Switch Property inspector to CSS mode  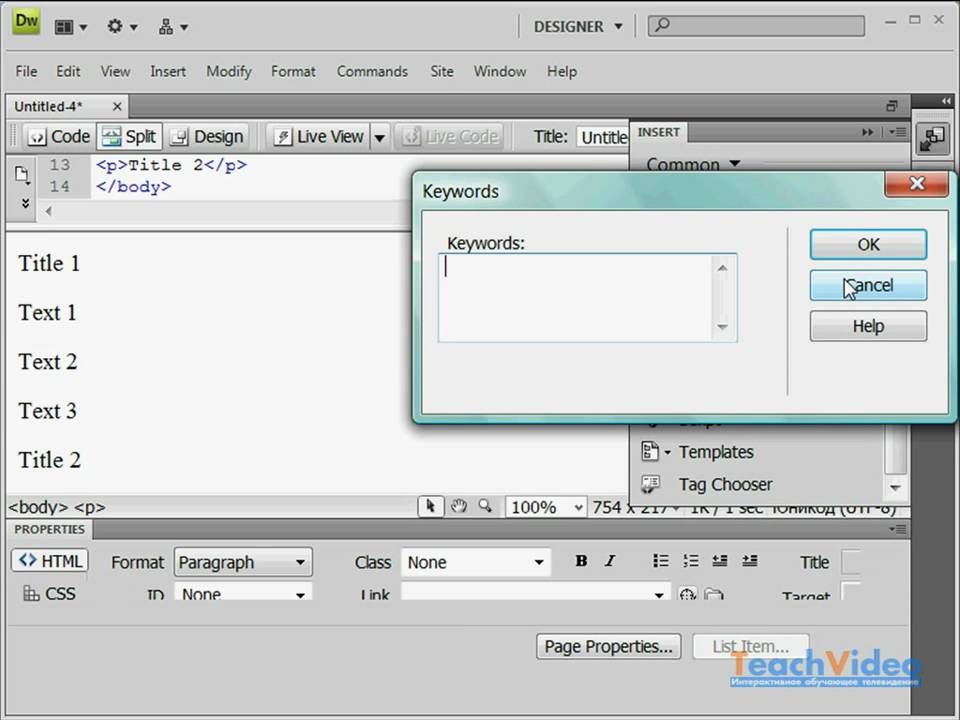pos(50,593)
